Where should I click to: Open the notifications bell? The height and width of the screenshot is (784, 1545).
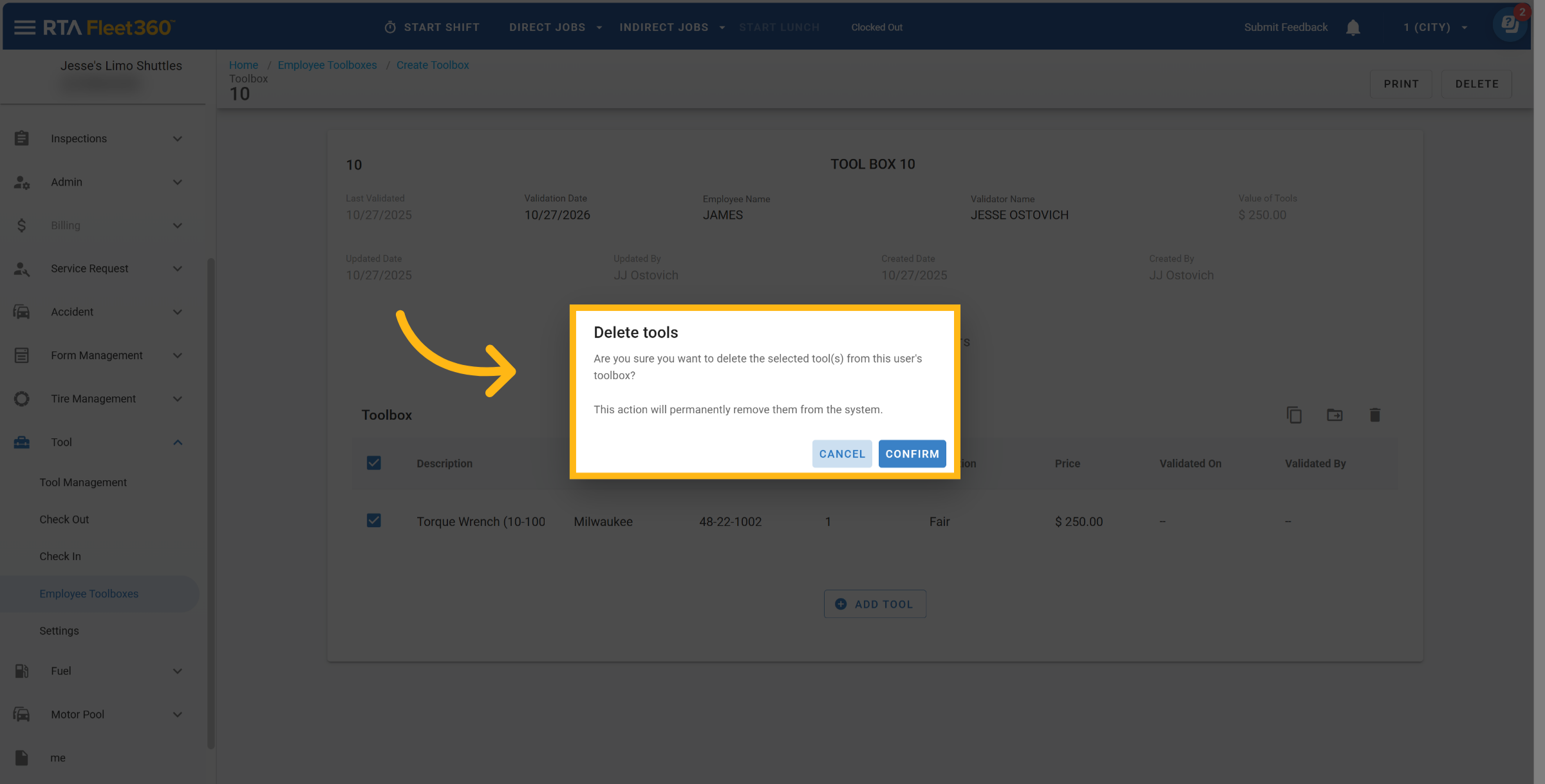pyautogui.click(x=1353, y=28)
